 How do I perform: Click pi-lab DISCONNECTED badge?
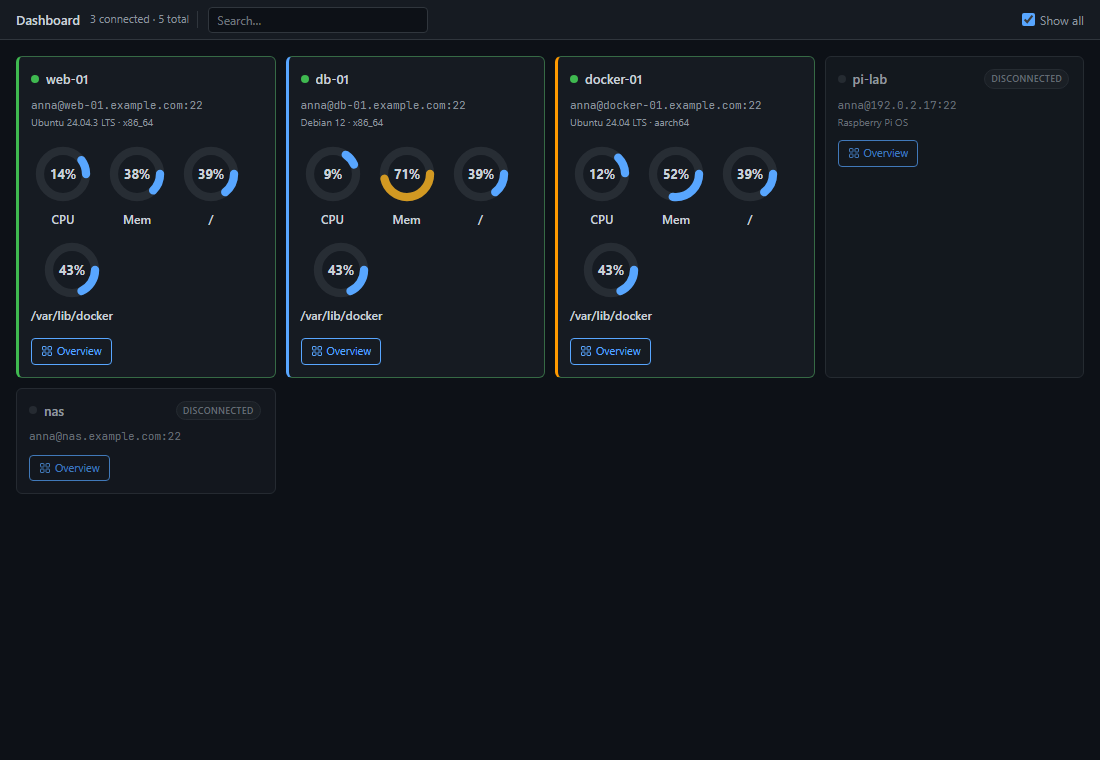[x=1026, y=79]
